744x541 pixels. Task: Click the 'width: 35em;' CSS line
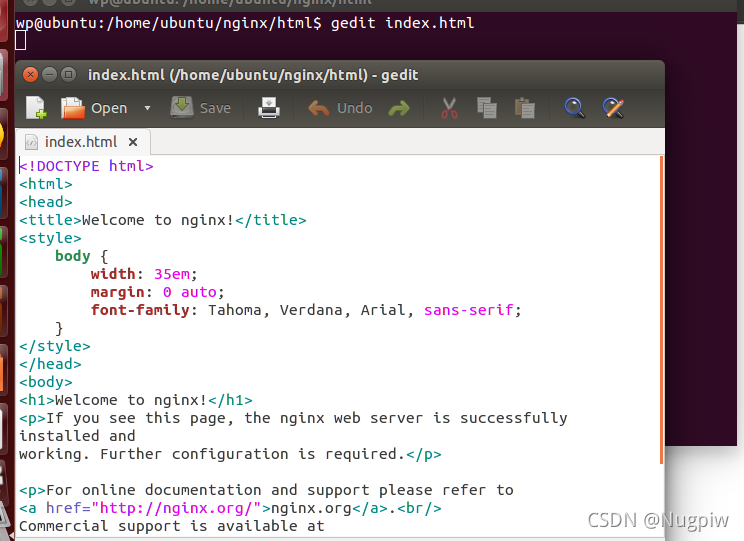coord(144,274)
